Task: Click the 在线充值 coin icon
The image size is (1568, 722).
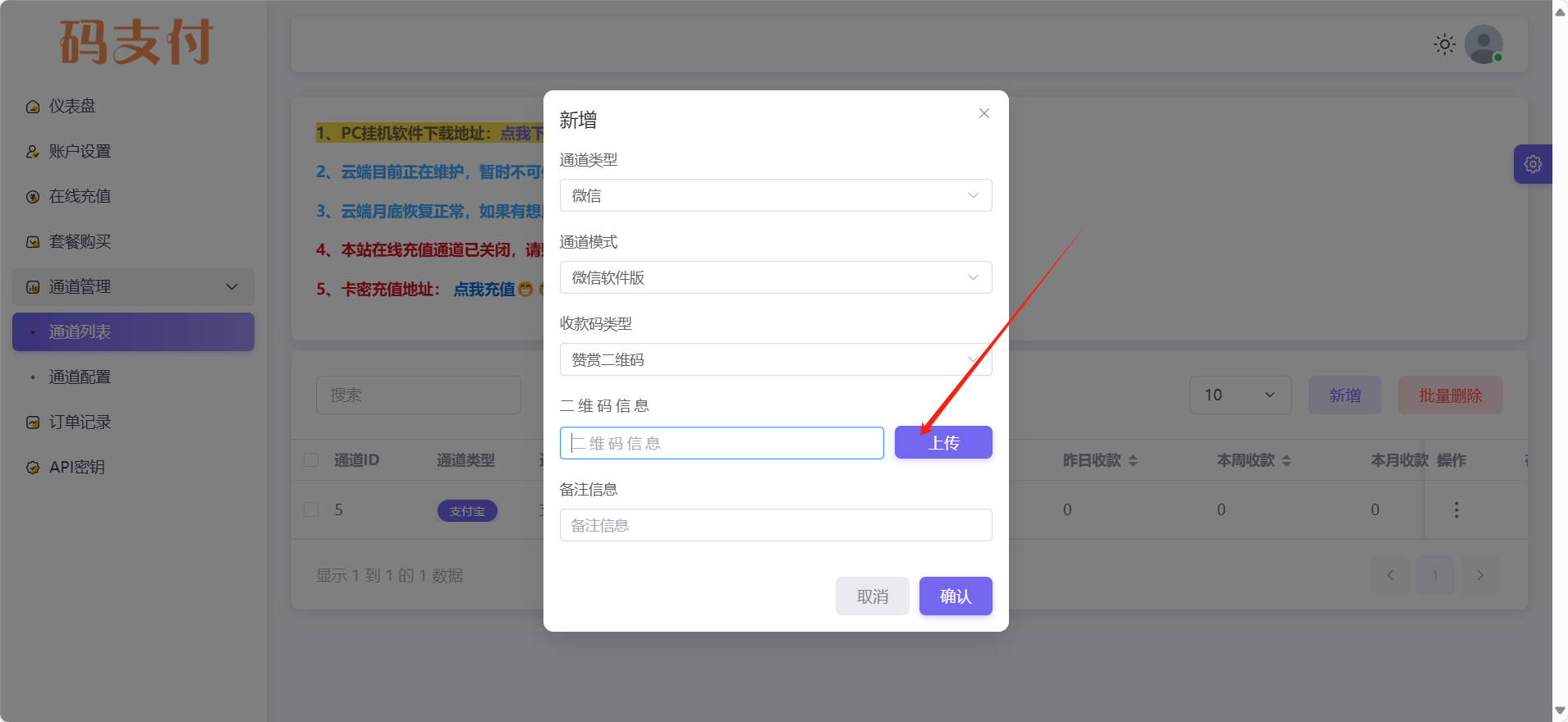Action: point(33,197)
